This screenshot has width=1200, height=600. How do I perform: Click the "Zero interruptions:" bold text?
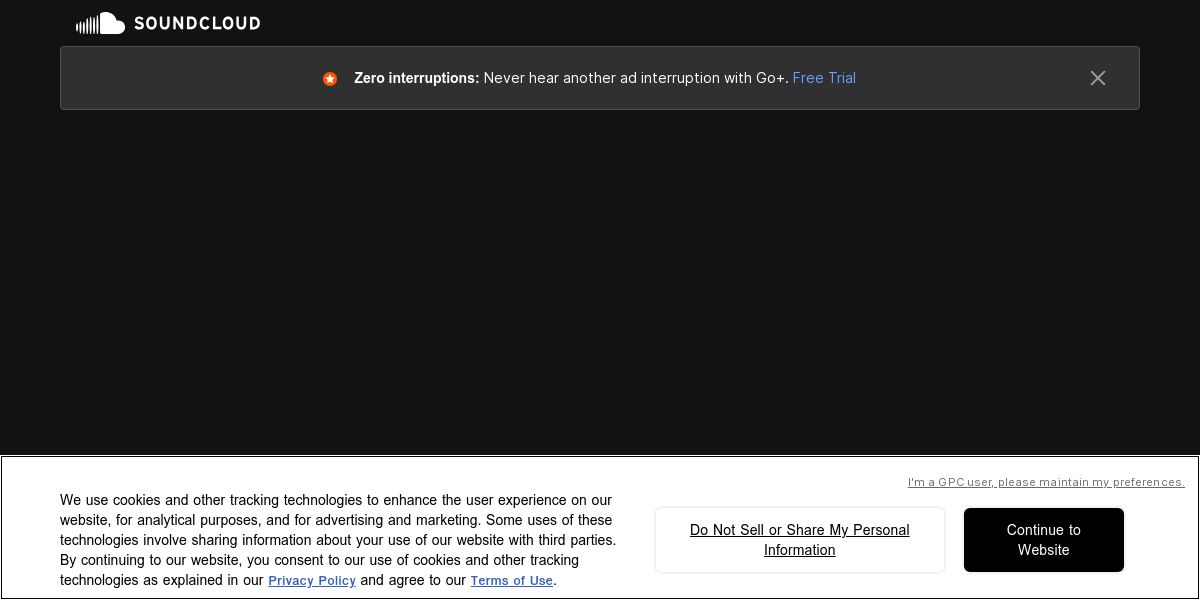click(417, 78)
